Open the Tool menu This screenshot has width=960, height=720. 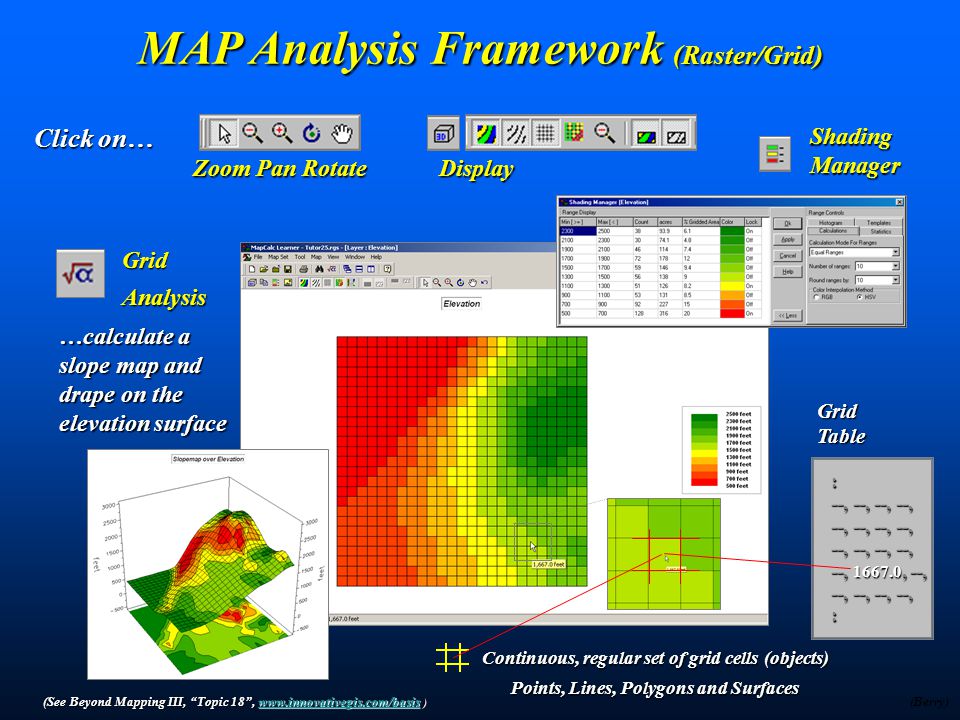point(300,257)
